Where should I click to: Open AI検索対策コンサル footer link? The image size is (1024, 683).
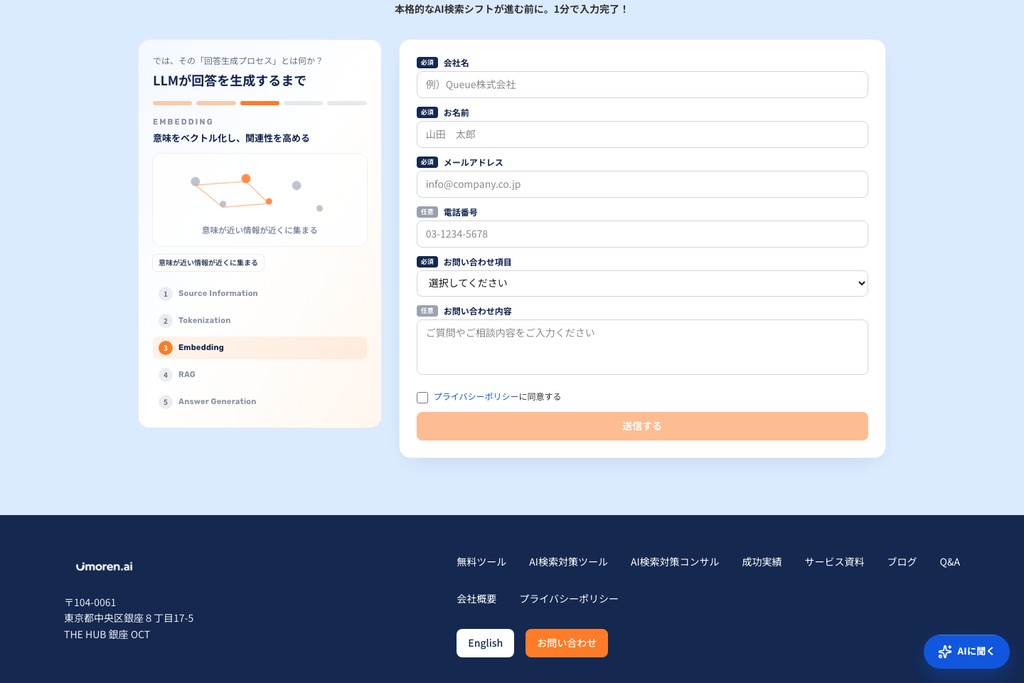pos(675,562)
